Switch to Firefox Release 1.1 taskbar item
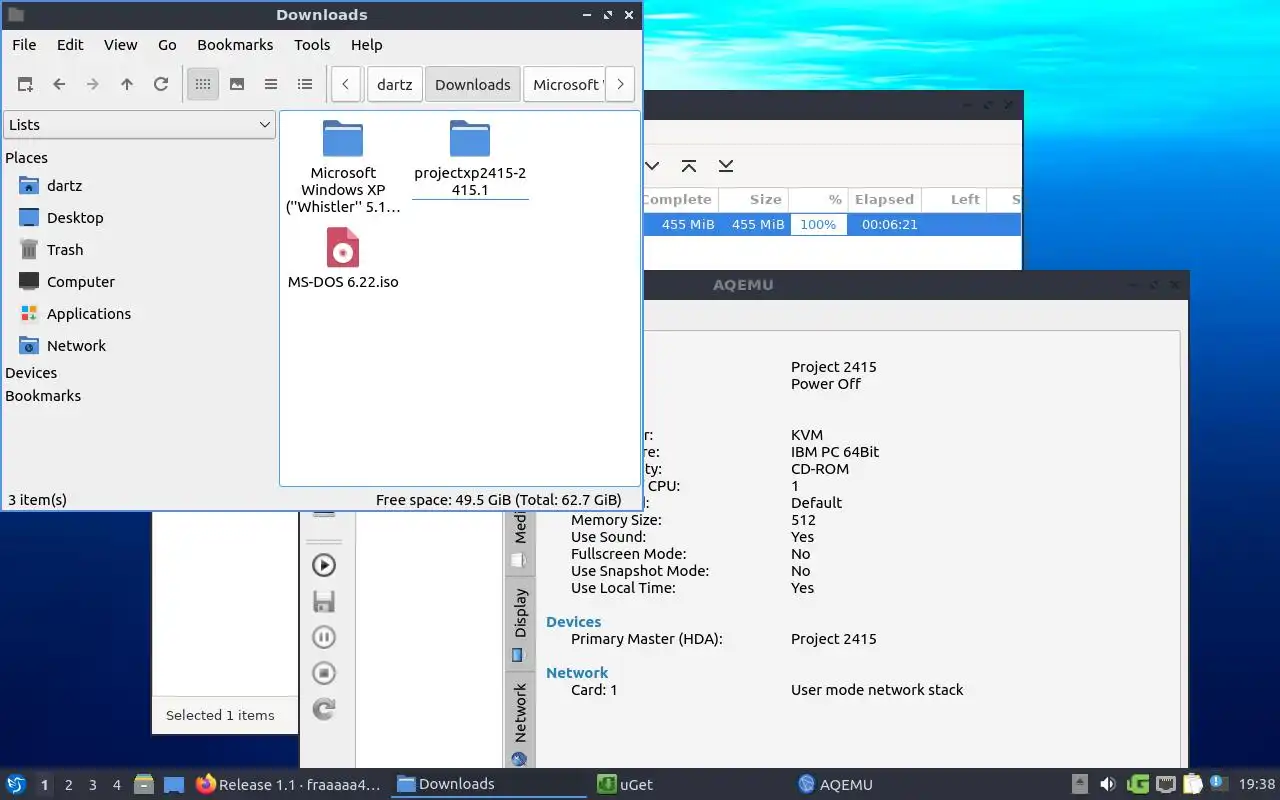This screenshot has width=1280, height=800. coord(289,785)
